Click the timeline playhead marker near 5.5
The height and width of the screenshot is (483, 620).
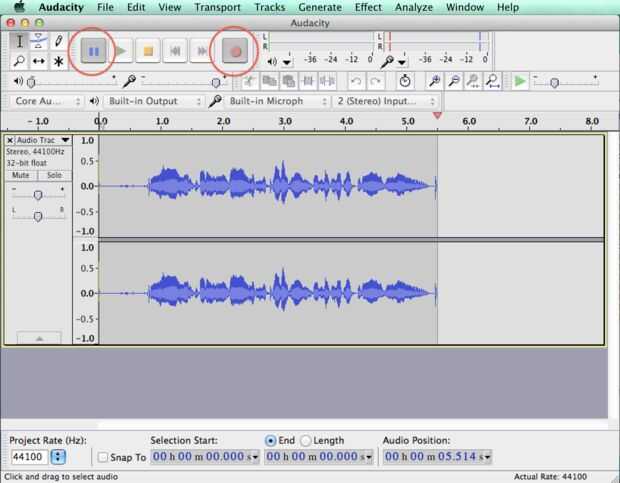pyautogui.click(x=437, y=115)
